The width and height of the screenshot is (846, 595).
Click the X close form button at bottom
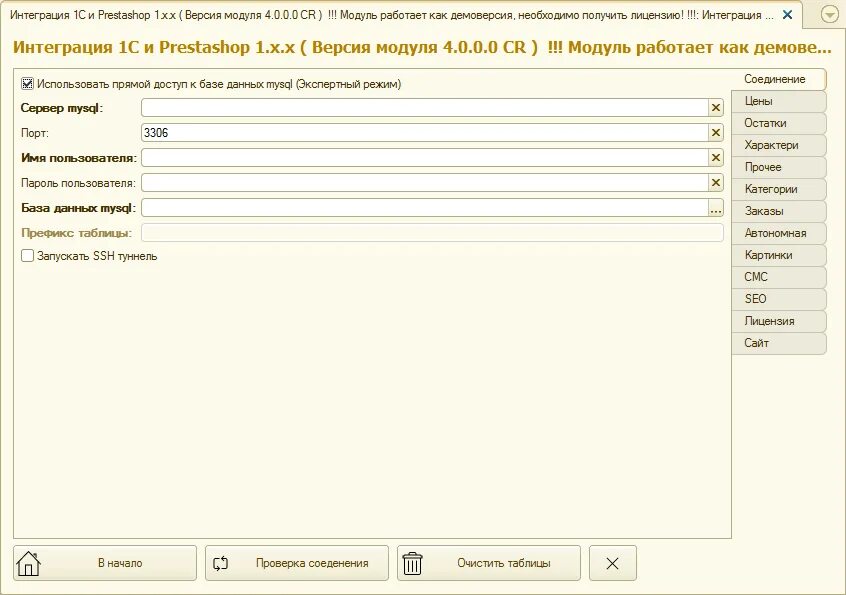612,563
